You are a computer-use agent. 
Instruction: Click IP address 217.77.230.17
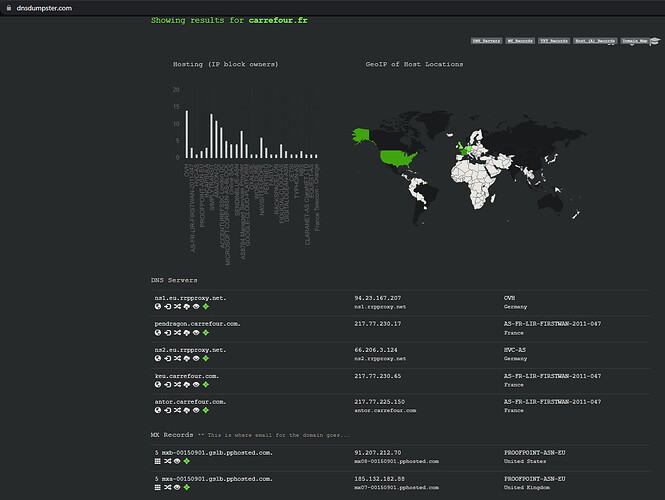[x=377, y=324]
